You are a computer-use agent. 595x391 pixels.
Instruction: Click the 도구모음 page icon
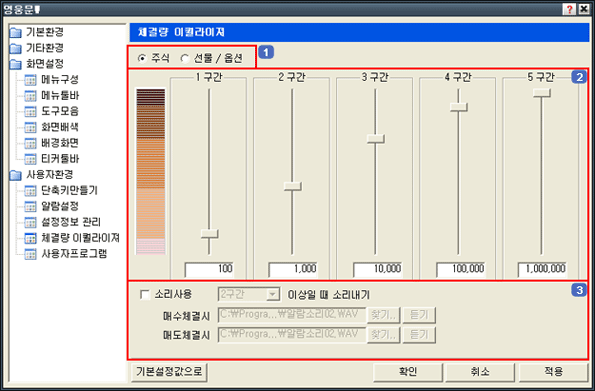click(x=30, y=112)
